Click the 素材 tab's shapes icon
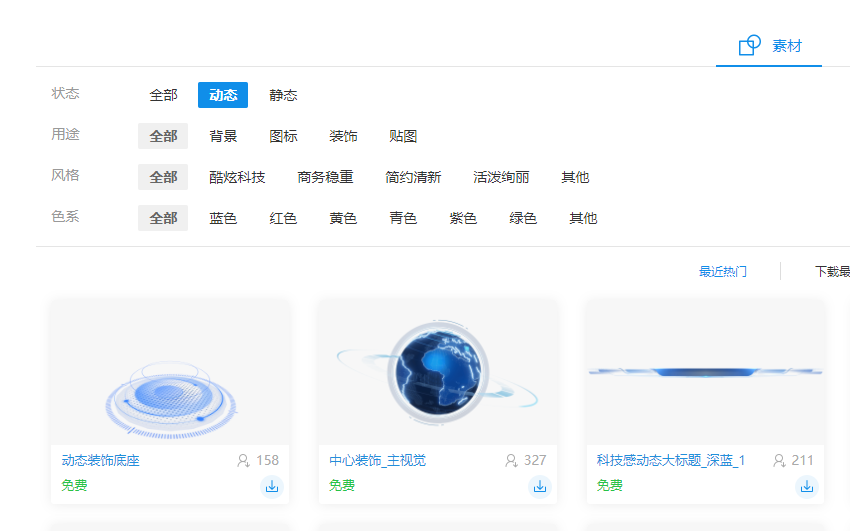This screenshot has height=531, width=850. click(x=750, y=45)
